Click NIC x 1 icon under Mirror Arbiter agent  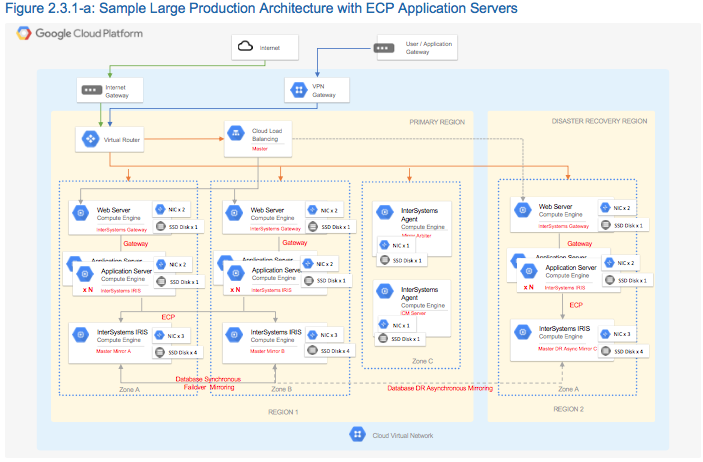pos(384,245)
